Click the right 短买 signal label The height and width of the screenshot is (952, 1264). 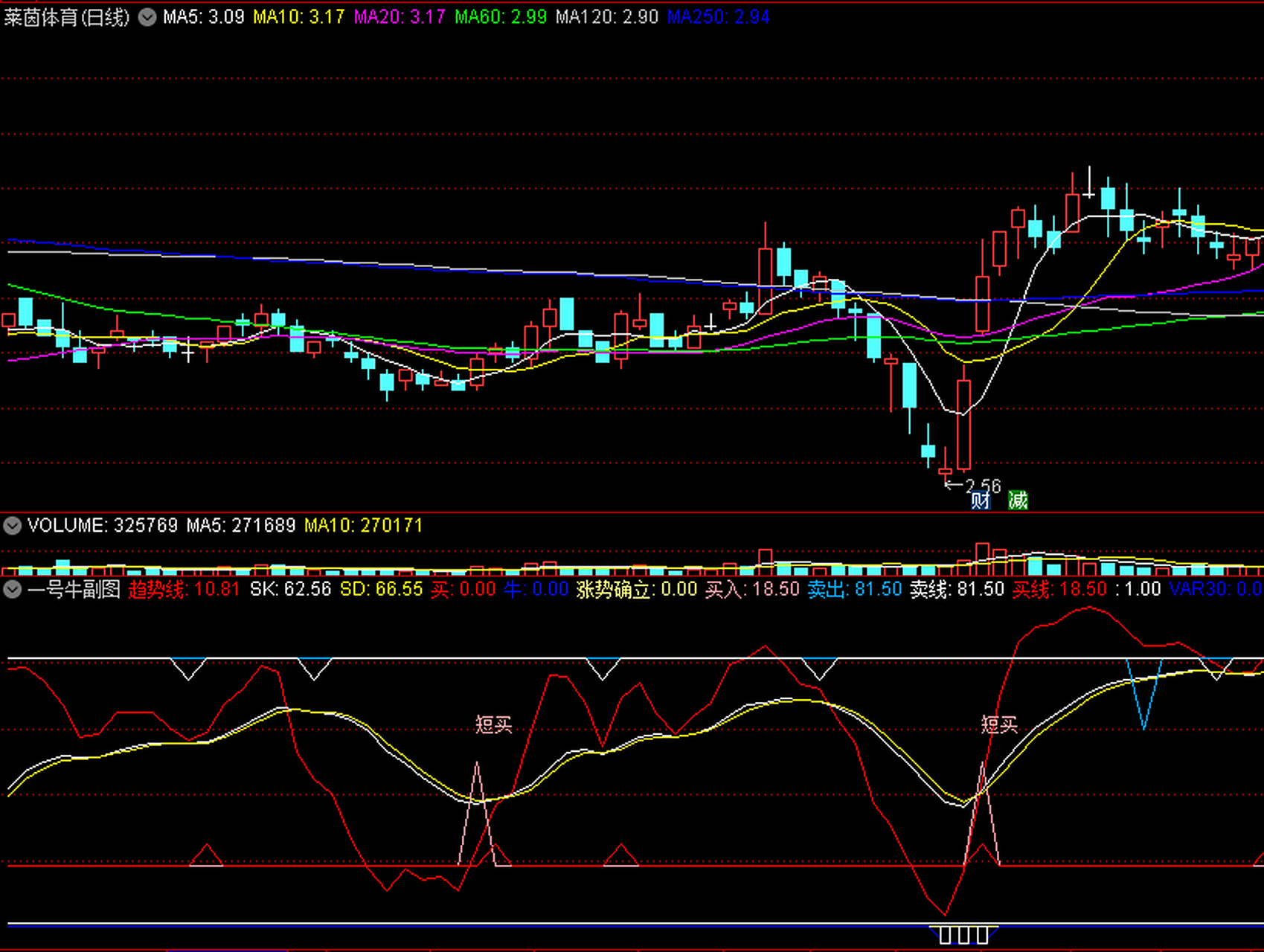click(x=999, y=724)
